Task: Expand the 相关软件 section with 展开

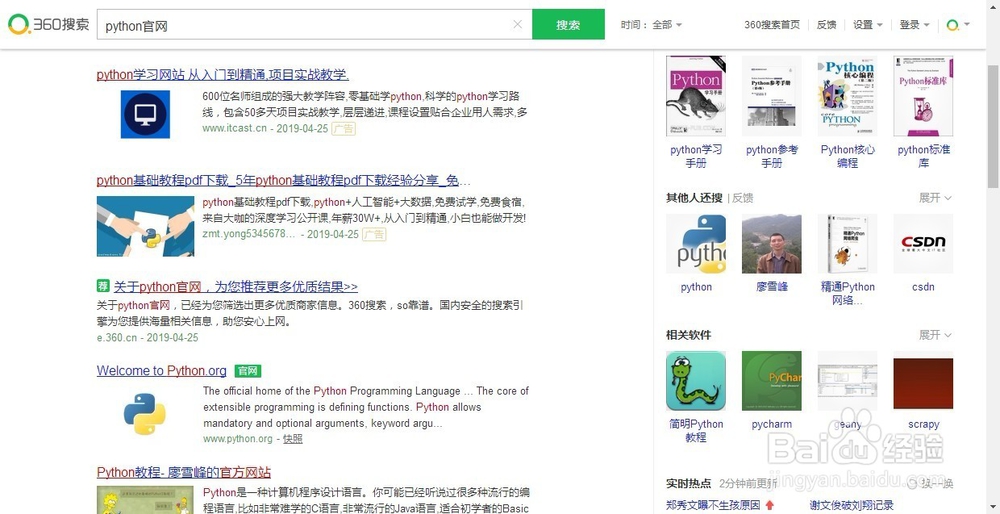Action: pyautogui.click(x=935, y=335)
